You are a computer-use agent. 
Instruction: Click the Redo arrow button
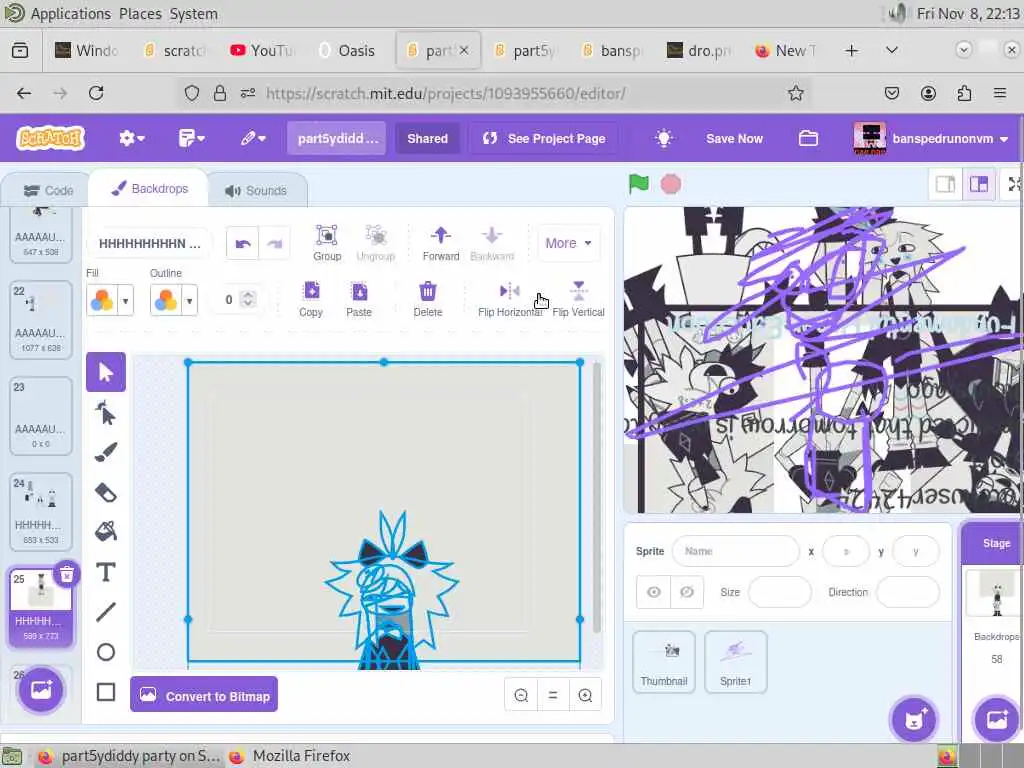tap(274, 244)
